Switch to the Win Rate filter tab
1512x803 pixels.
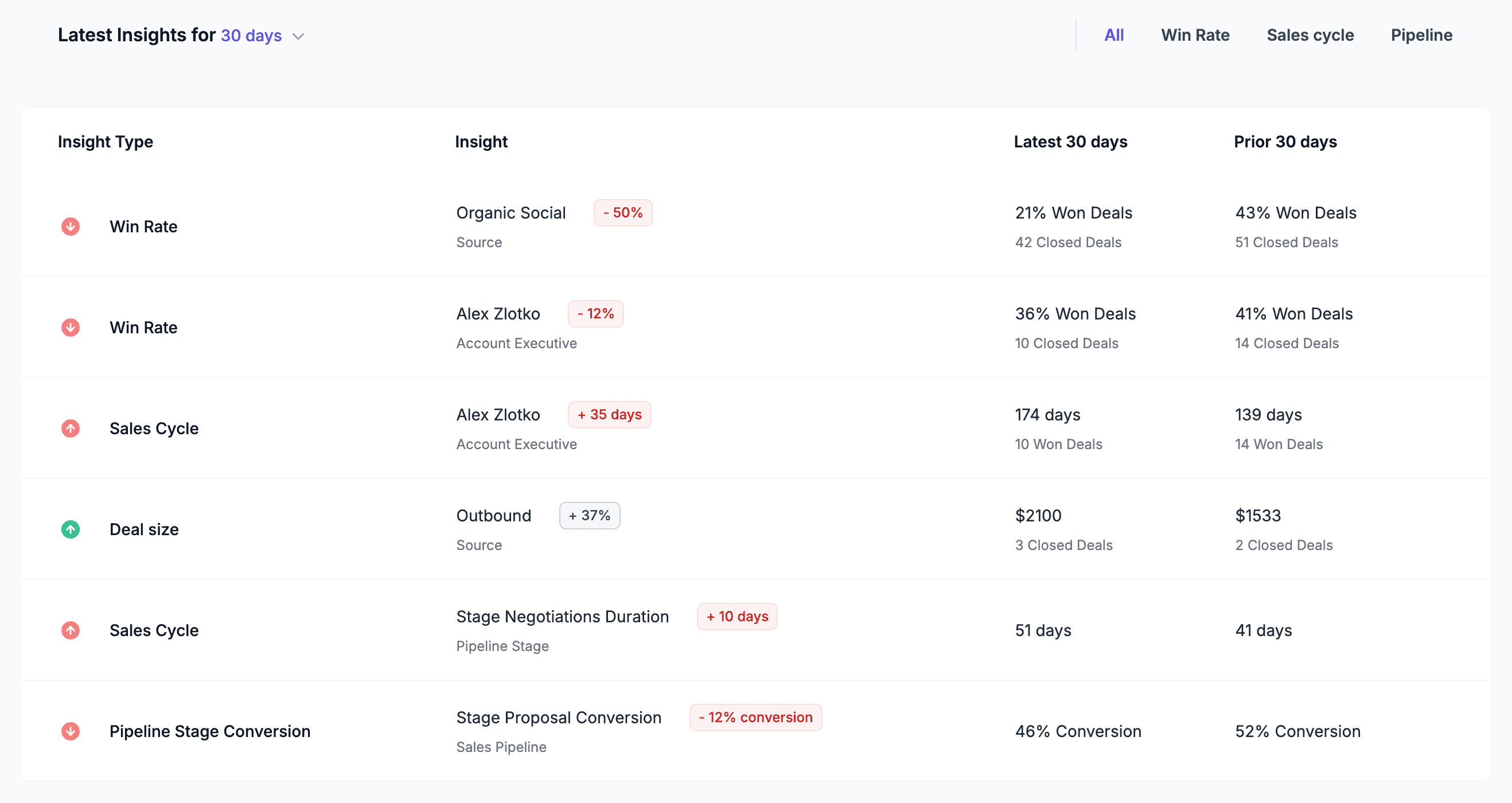tap(1195, 35)
